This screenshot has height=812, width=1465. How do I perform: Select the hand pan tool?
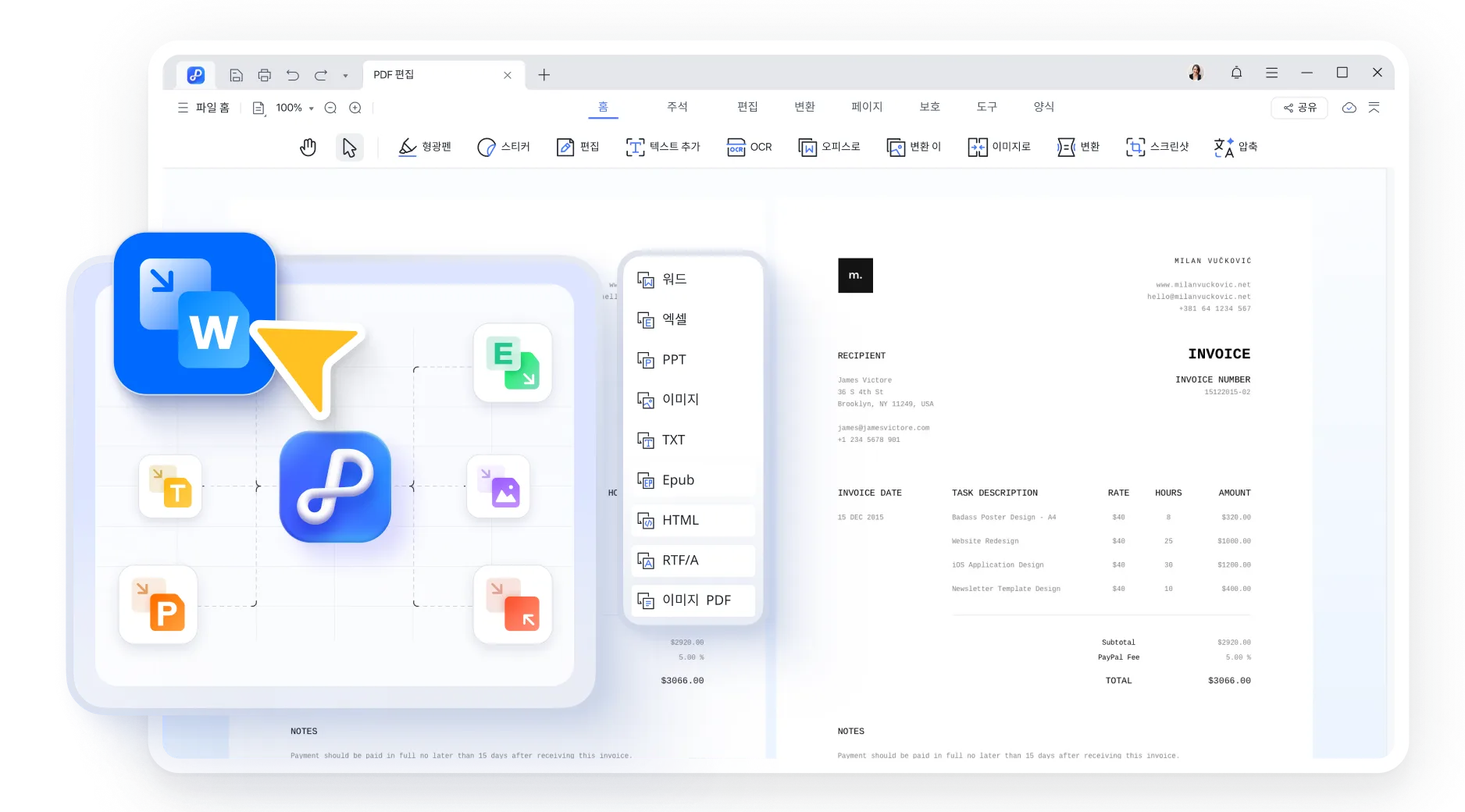(x=308, y=147)
